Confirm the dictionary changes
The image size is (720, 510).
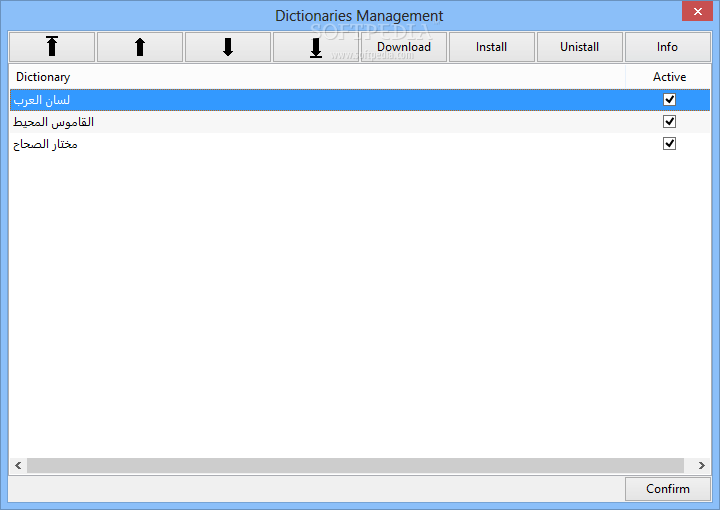(x=668, y=489)
